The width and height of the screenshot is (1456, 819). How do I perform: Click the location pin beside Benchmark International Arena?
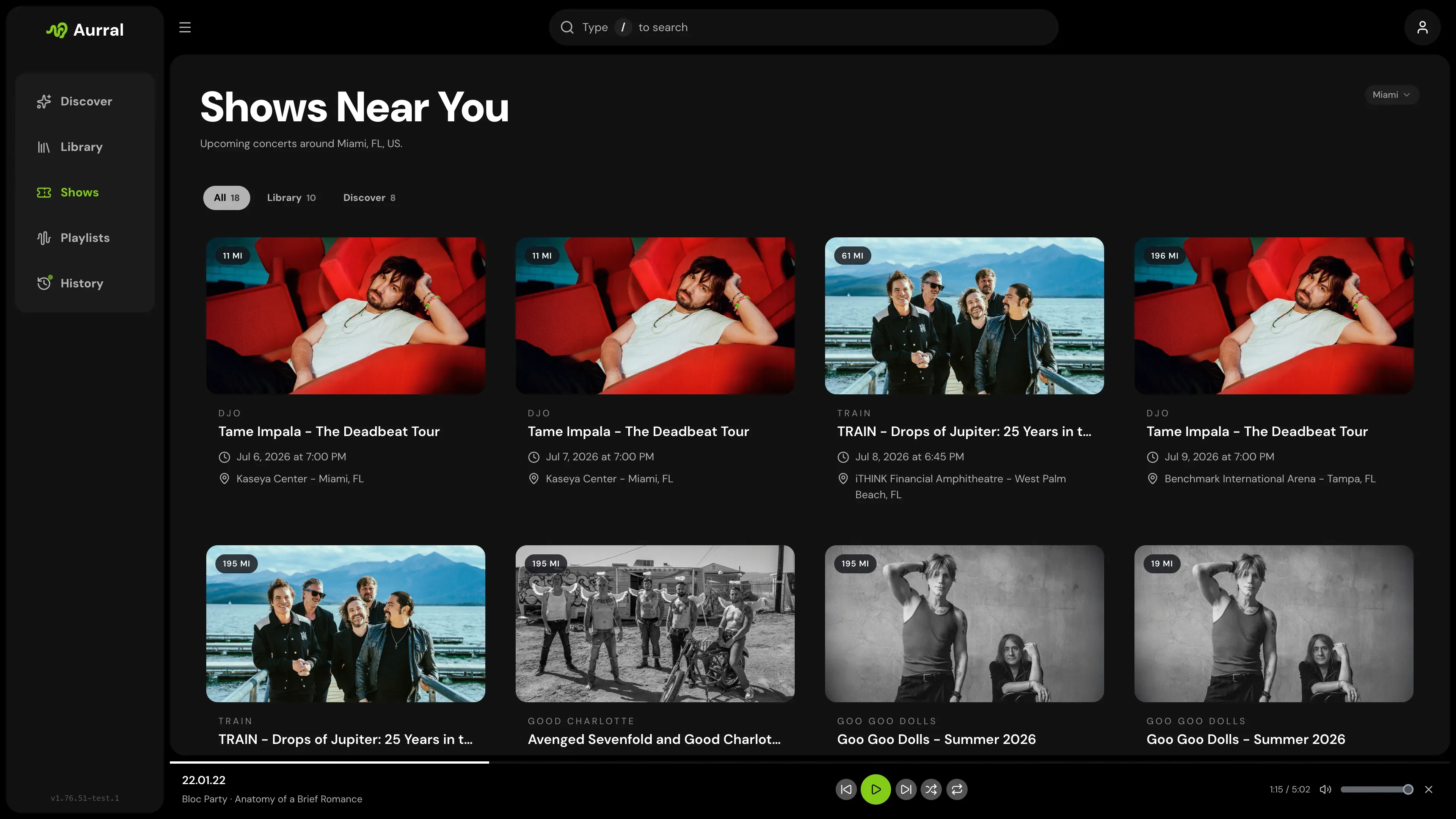coord(1153,479)
